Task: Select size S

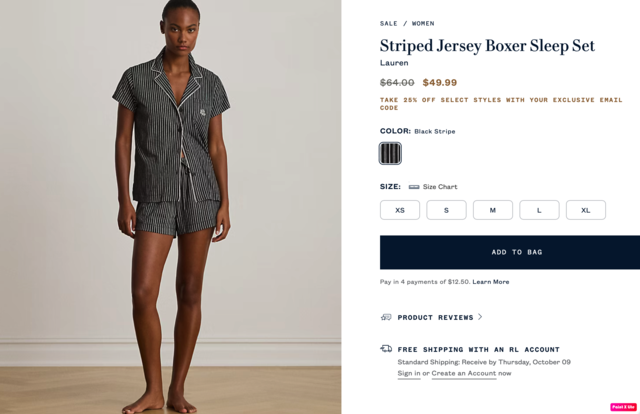Action: coord(446,210)
